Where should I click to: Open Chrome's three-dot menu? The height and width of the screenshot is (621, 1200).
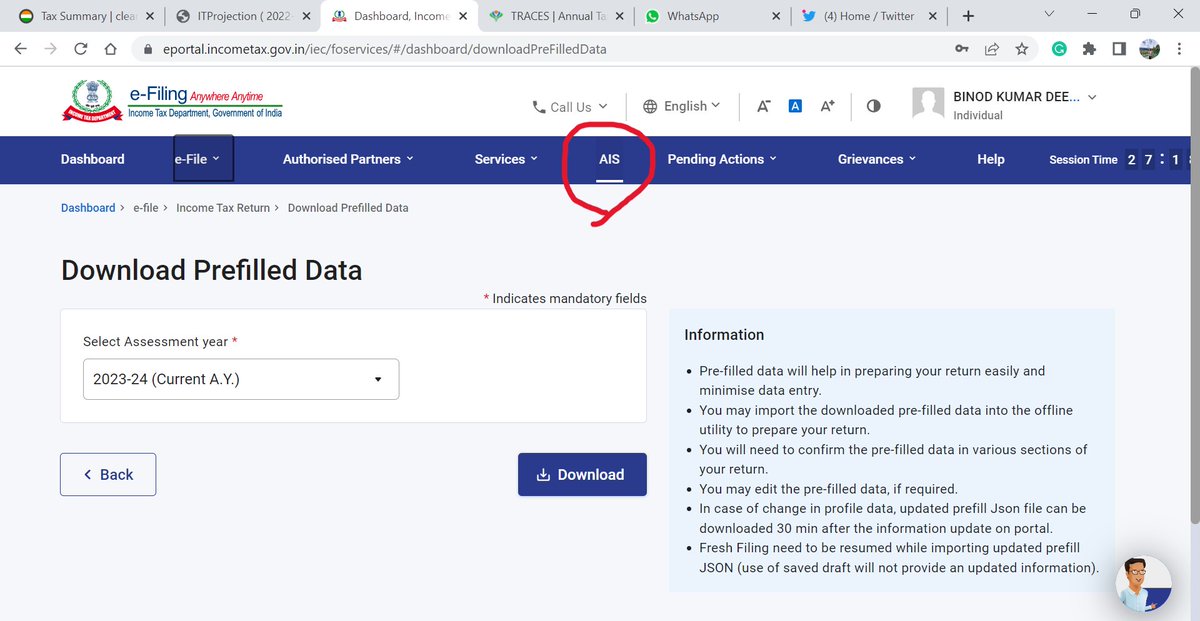[1181, 49]
